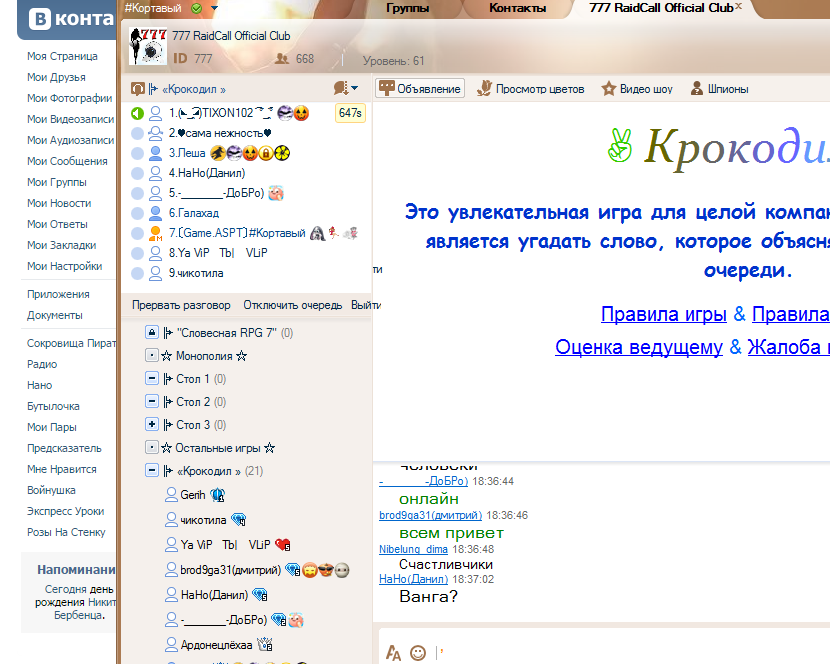Select queue user 6.Галахад
Screen dimensions: 830x664
coord(194,213)
